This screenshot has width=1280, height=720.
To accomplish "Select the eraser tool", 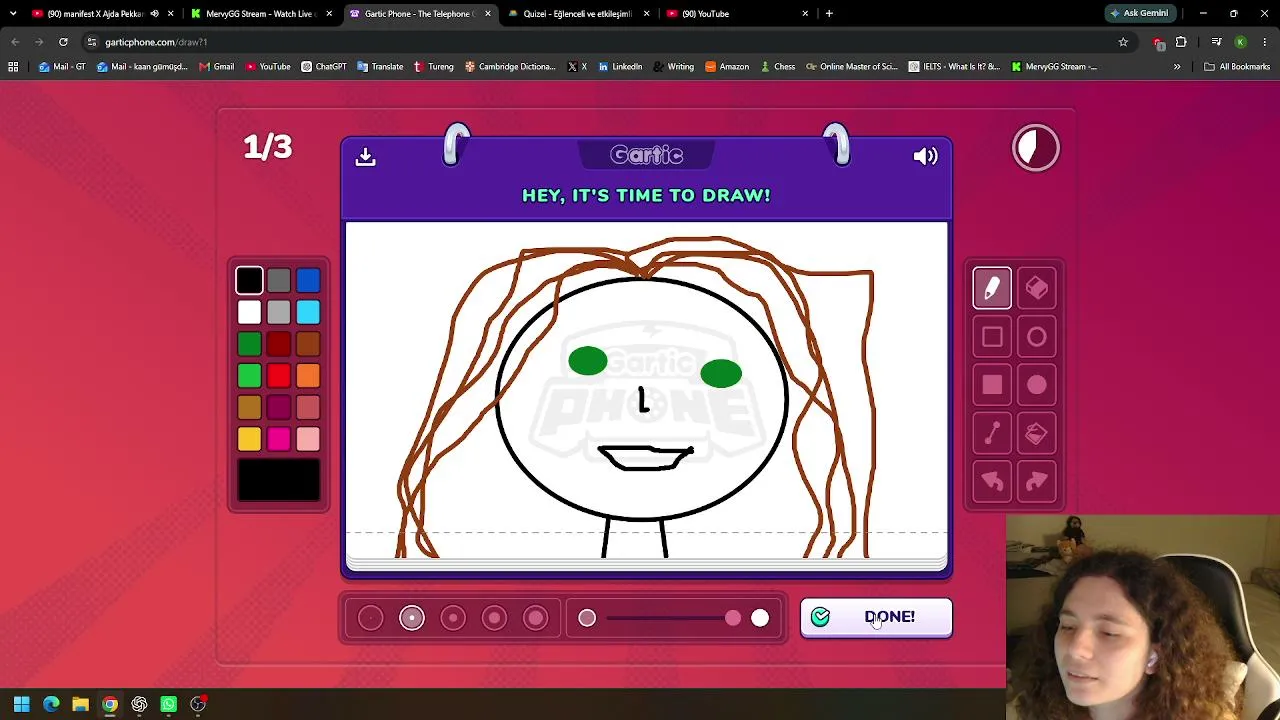I will 1037,289.
